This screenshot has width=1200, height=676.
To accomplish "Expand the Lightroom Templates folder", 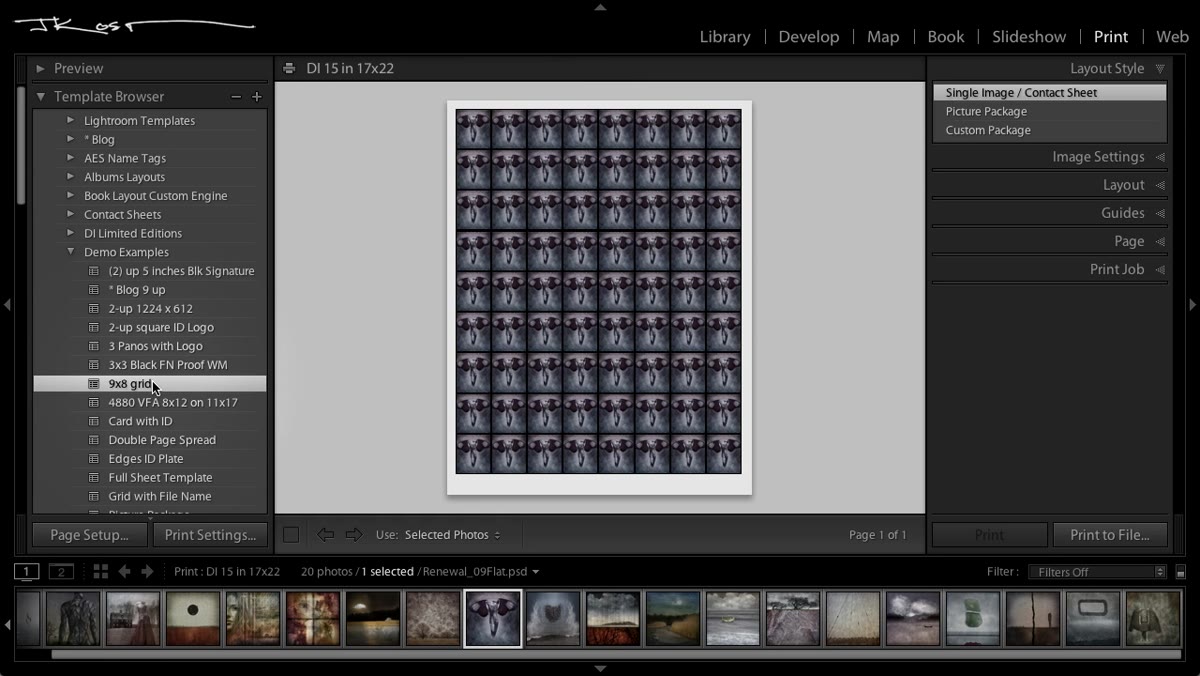I will coord(71,121).
